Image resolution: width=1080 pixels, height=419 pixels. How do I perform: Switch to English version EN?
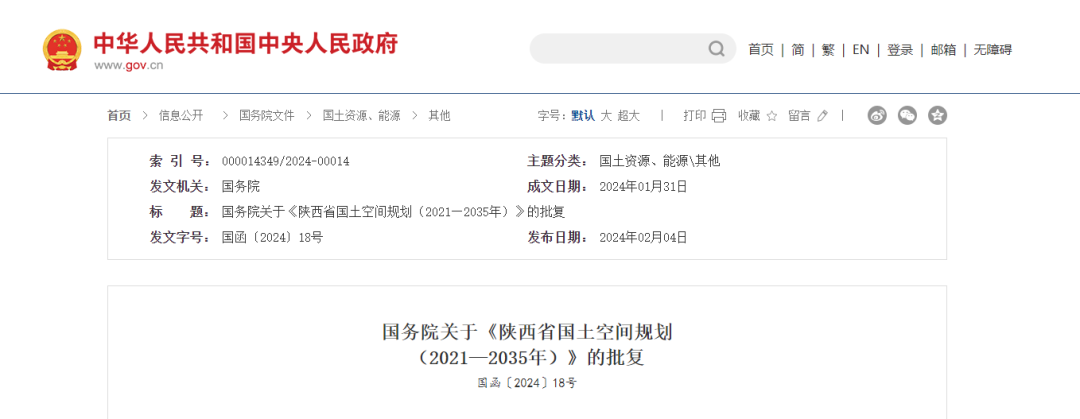pyautogui.click(x=861, y=50)
